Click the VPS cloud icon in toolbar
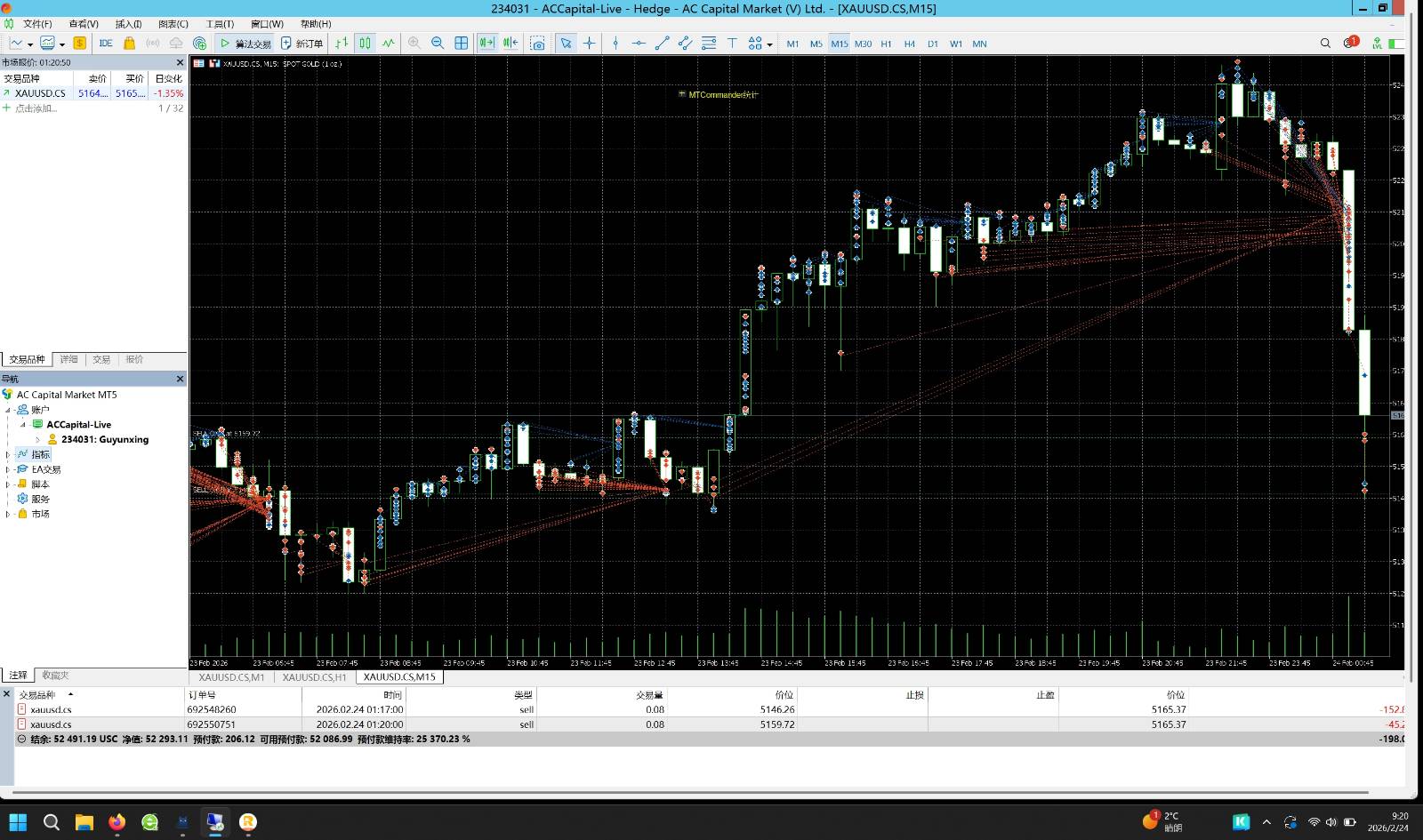Image resolution: width=1423 pixels, height=840 pixels. coord(176,43)
